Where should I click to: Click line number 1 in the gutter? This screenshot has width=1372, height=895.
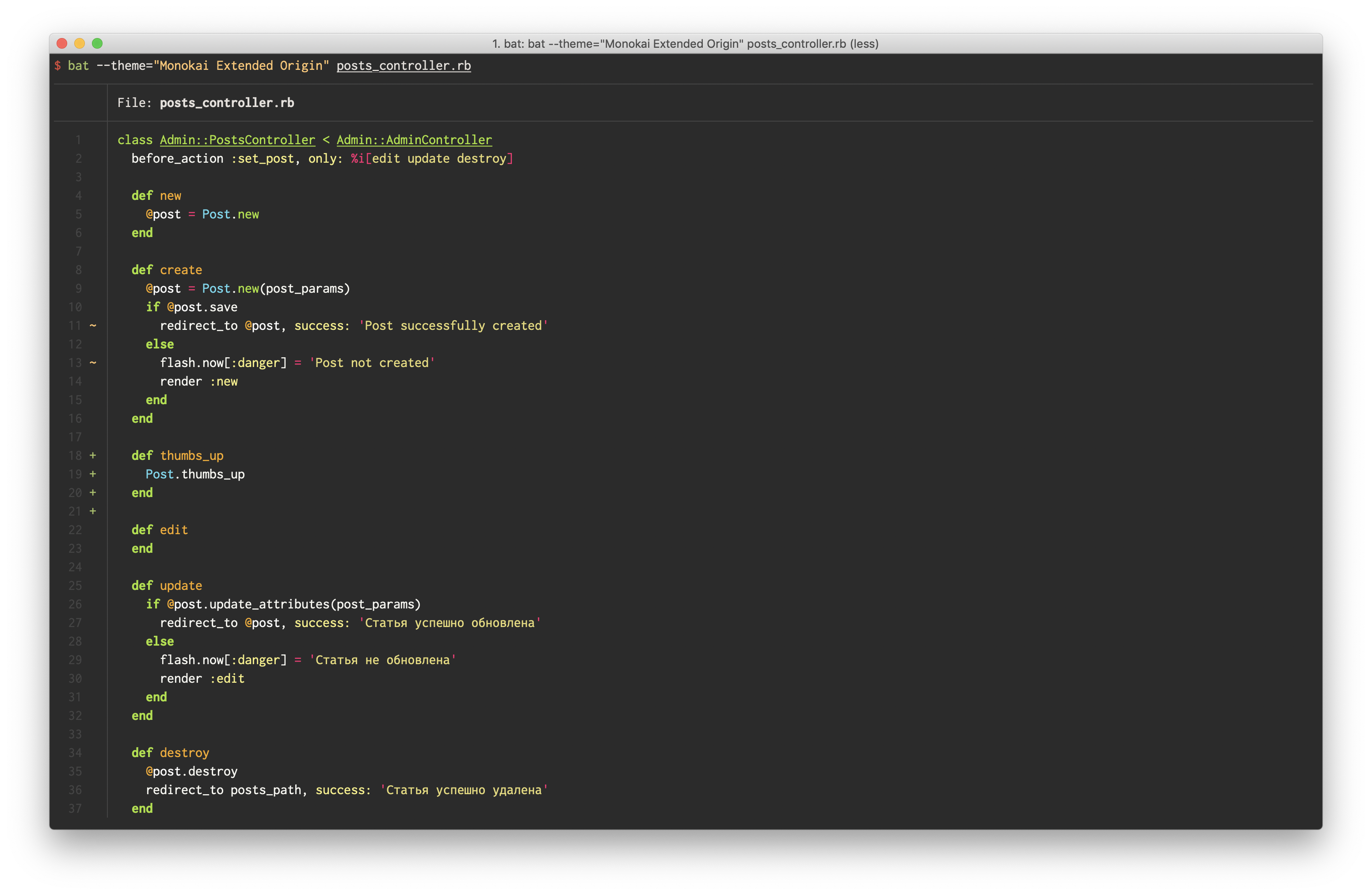click(x=78, y=140)
